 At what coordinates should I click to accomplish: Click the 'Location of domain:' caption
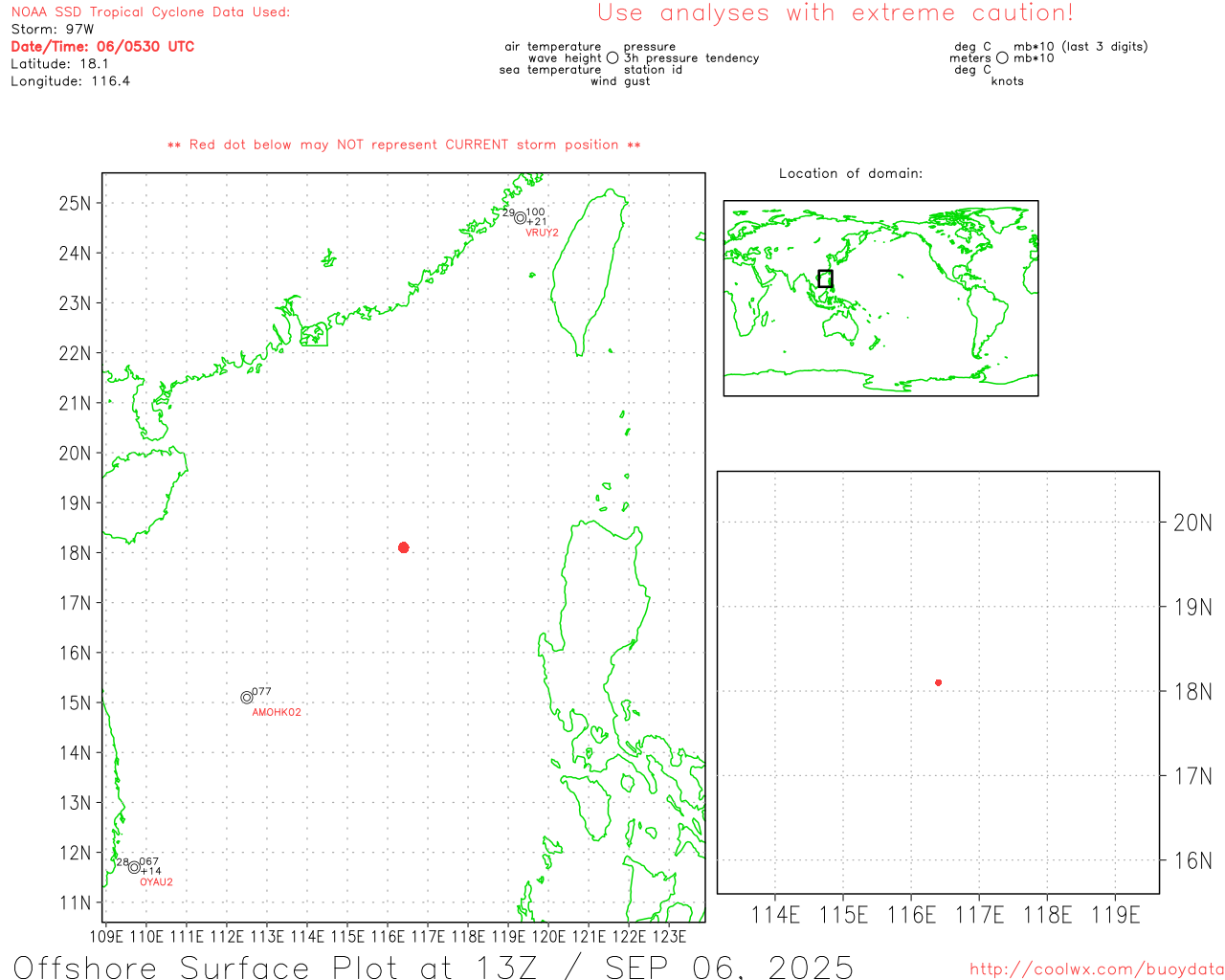click(851, 173)
